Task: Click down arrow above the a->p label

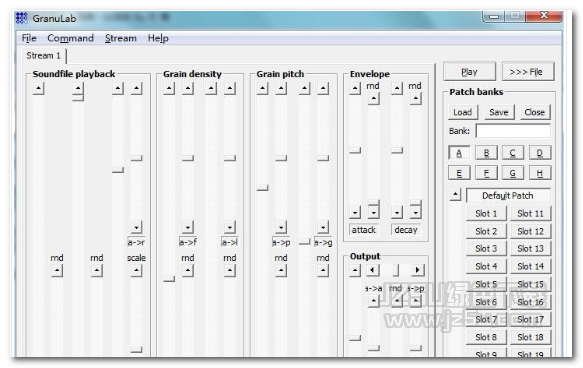Action: (x=281, y=227)
